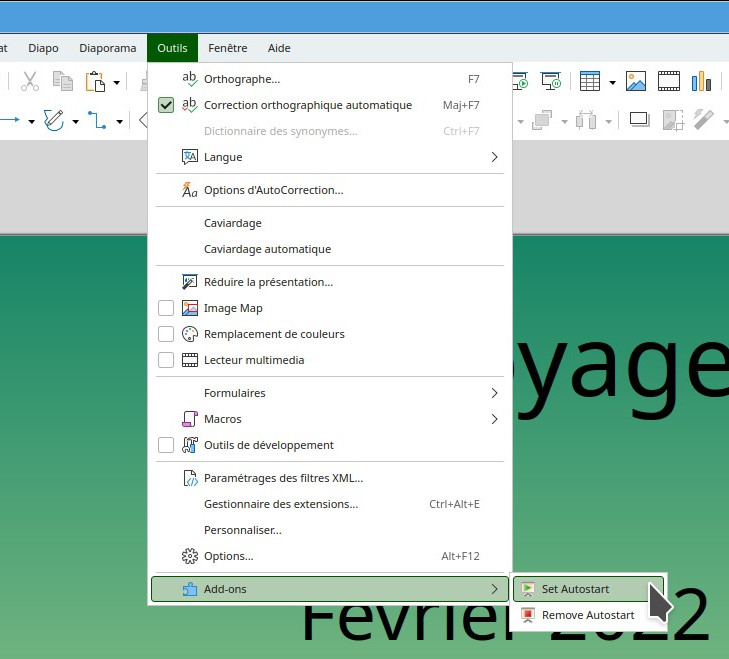Click the Set Autostart slide icon
Screen dimensions: 729x659
528,589
